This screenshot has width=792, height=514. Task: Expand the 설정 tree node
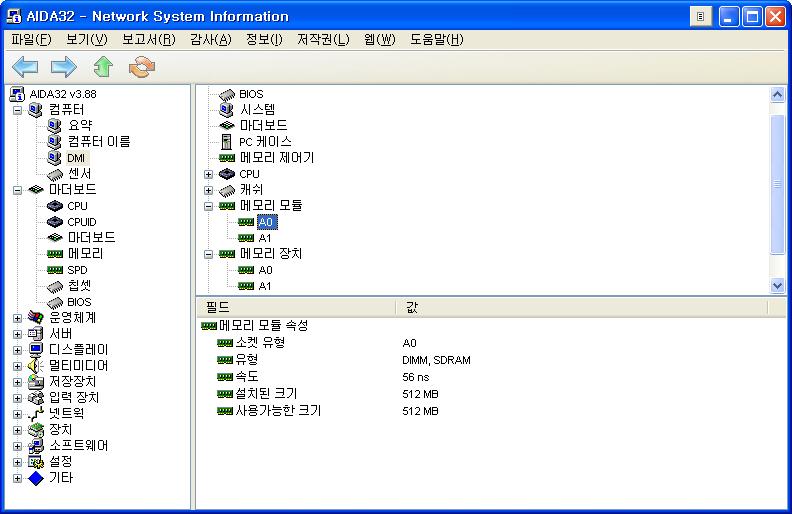point(18,462)
